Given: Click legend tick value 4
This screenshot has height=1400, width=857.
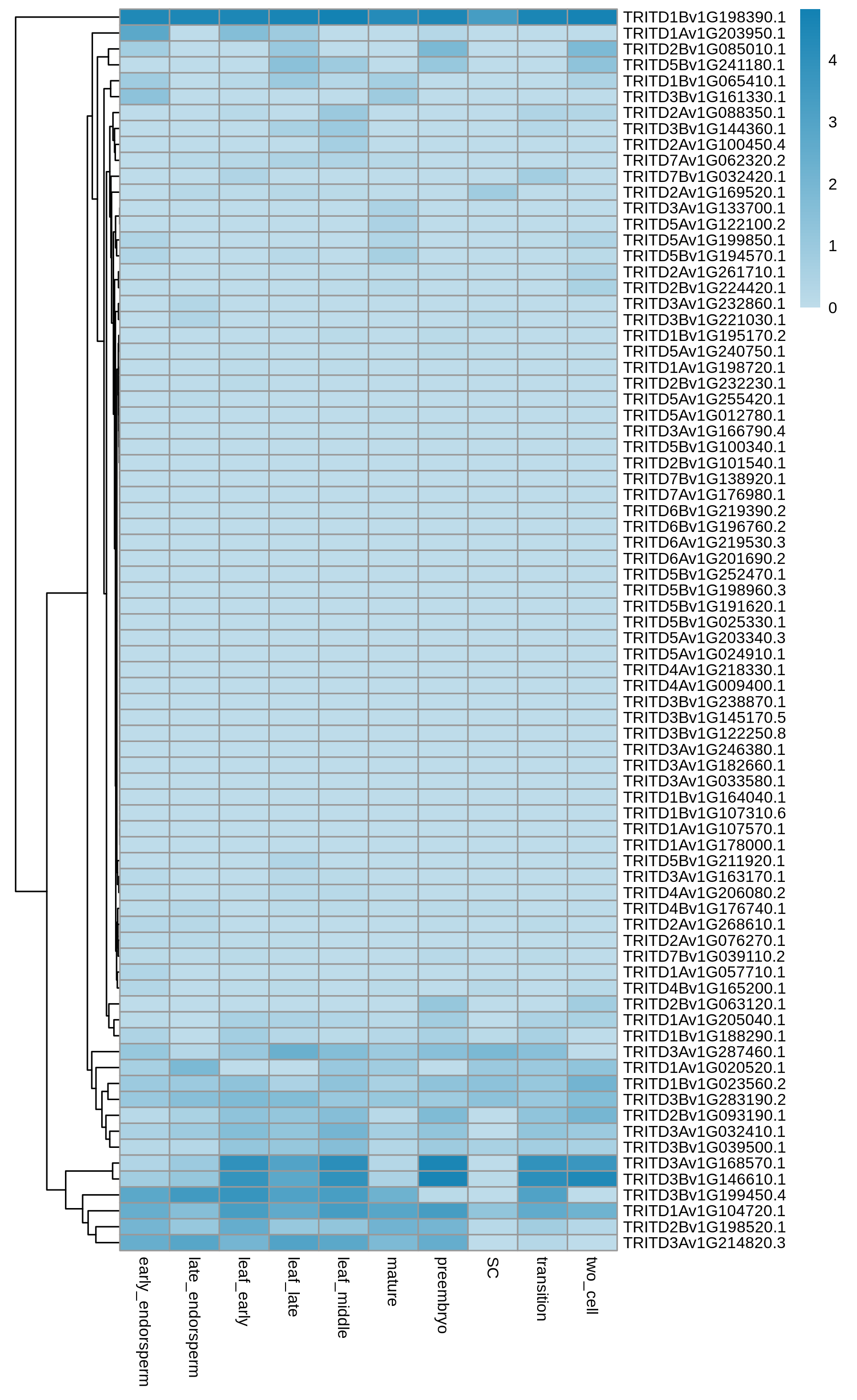Looking at the screenshot, I should click(x=833, y=60).
